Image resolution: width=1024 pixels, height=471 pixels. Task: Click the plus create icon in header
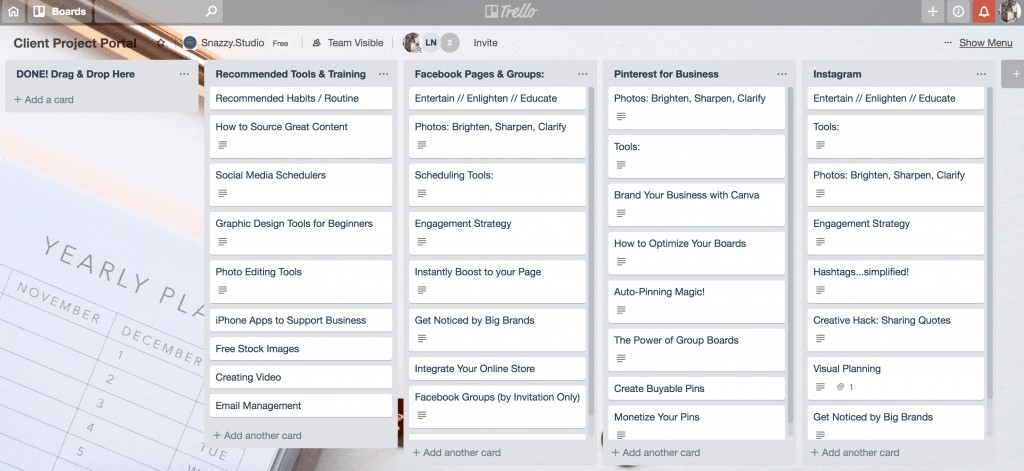point(933,11)
